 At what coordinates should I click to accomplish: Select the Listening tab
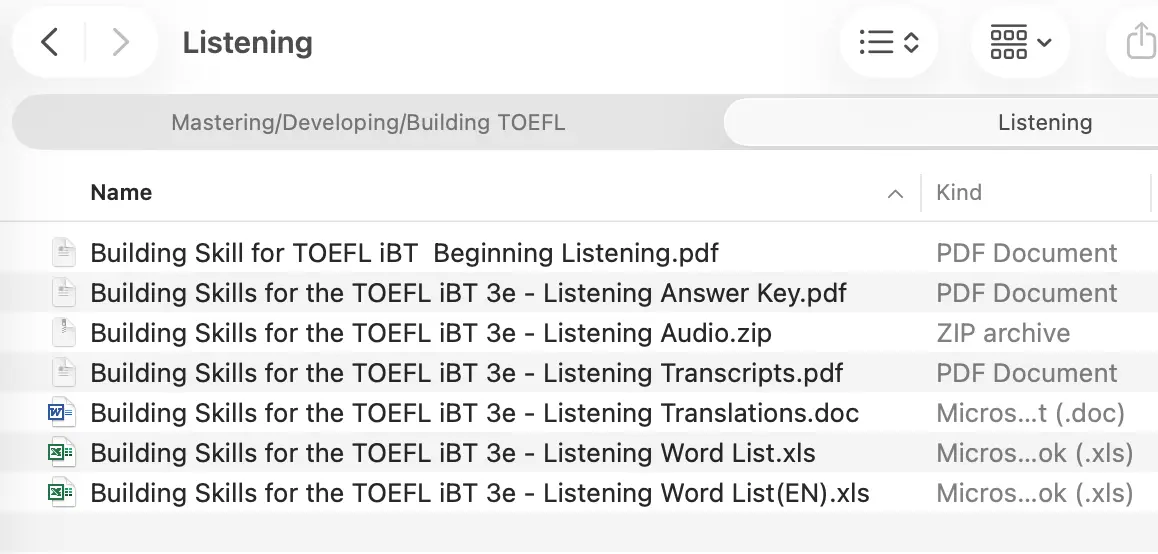pos(1044,123)
